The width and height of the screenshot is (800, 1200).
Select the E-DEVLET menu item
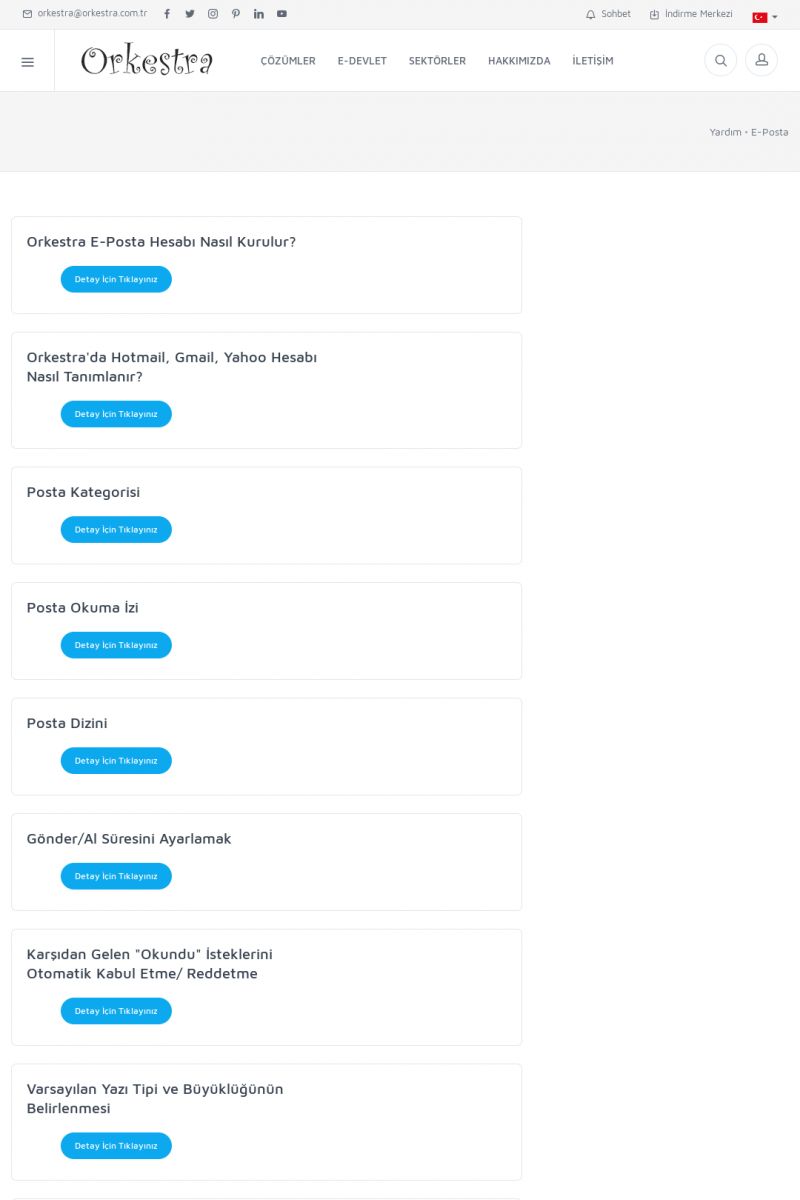362,61
